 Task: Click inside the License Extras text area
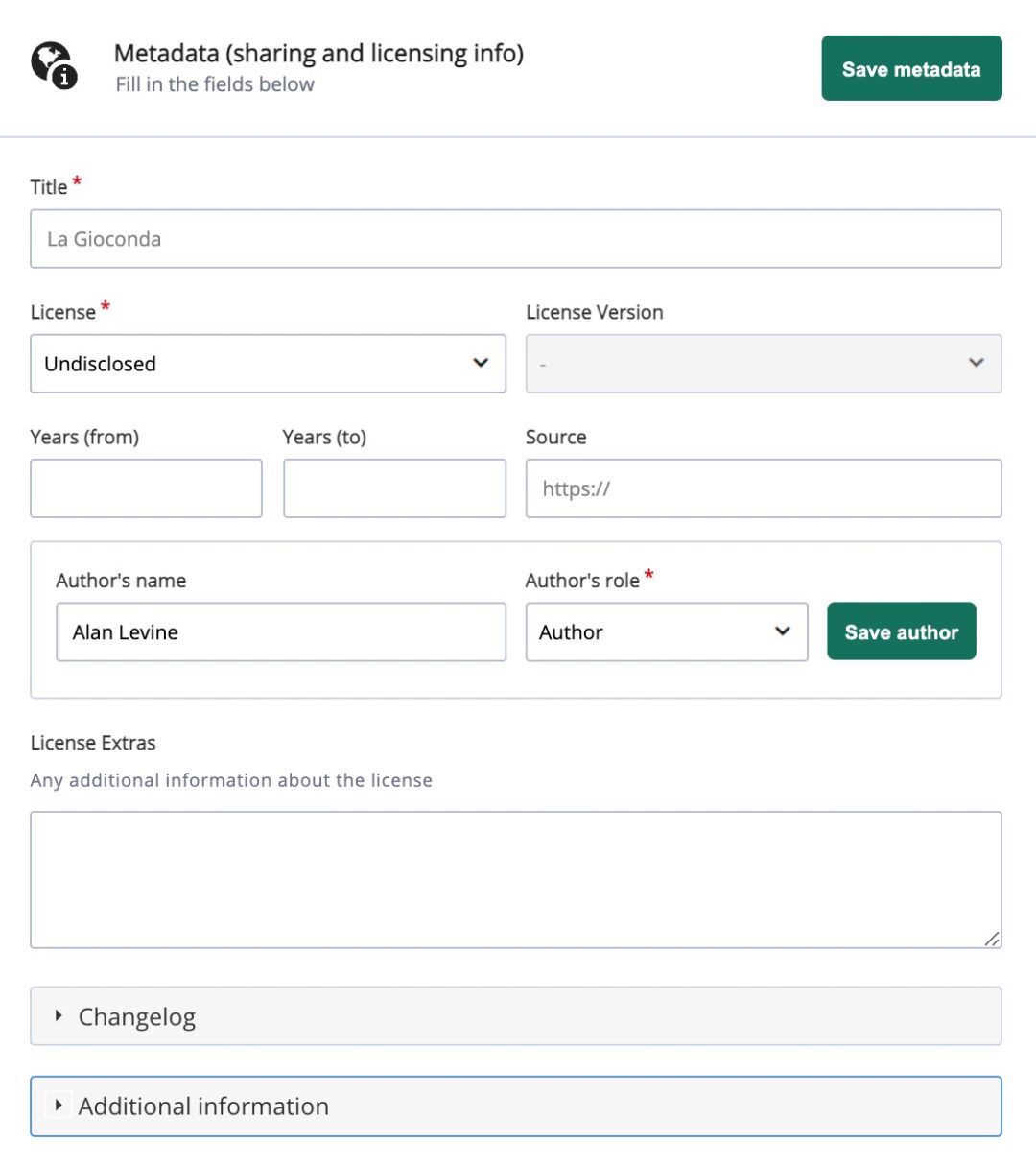click(x=515, y=879)
